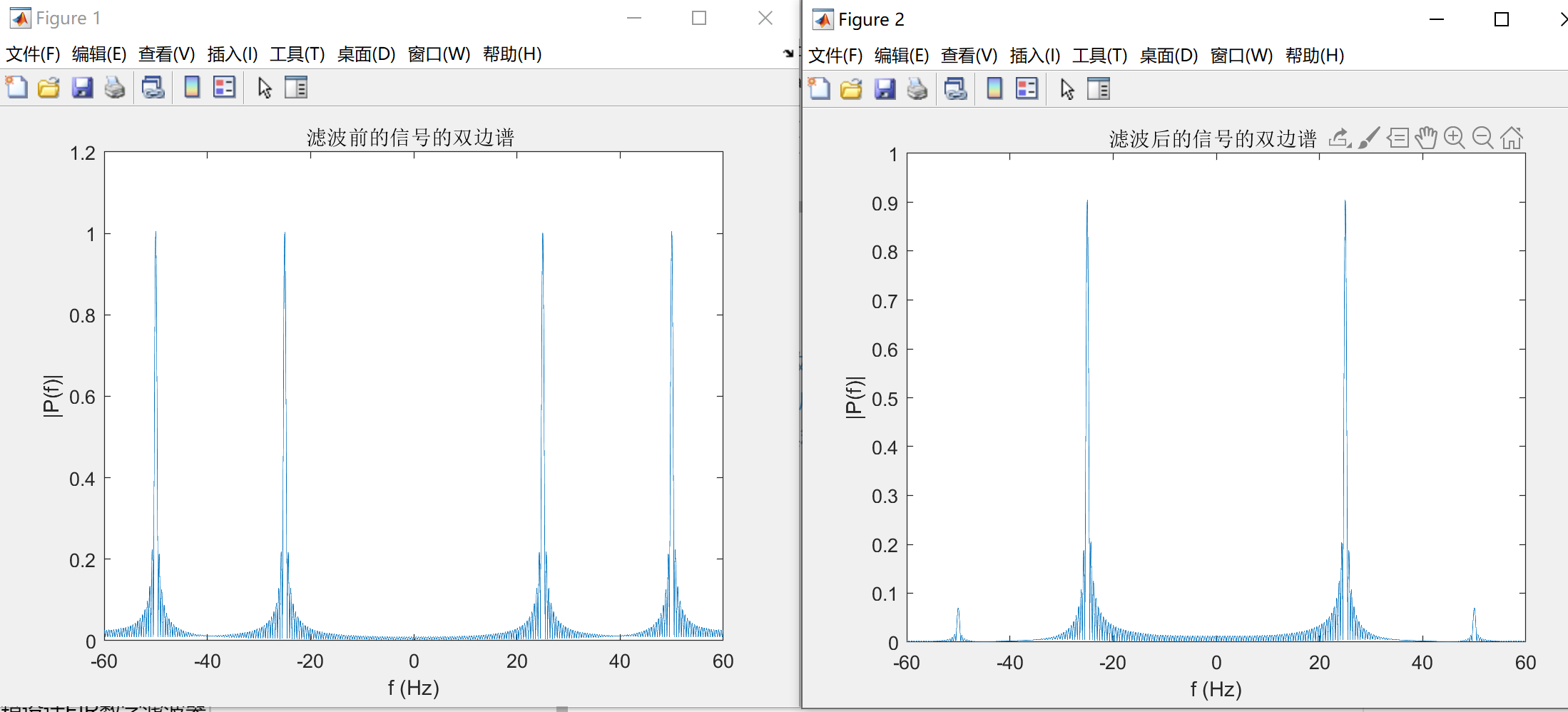Click New Figure icon in Figure 1
Viewport: 1568px width, 712px height.
16,87
